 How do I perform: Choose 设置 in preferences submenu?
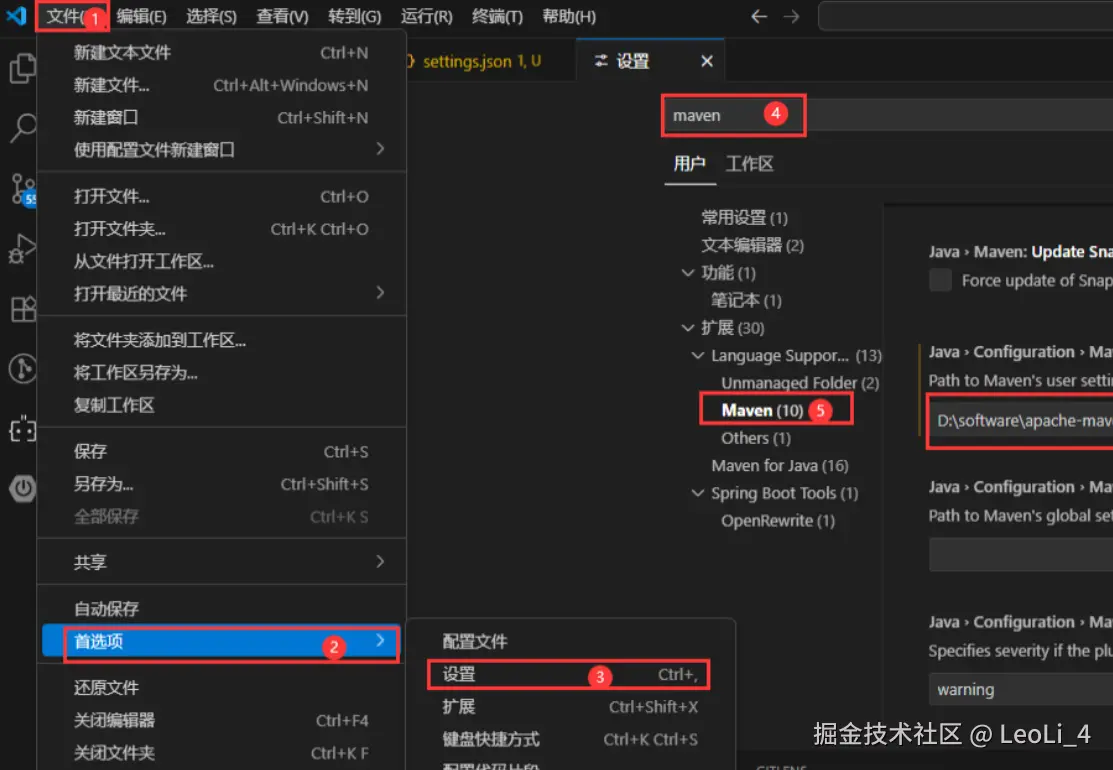(x=570, y=674)
